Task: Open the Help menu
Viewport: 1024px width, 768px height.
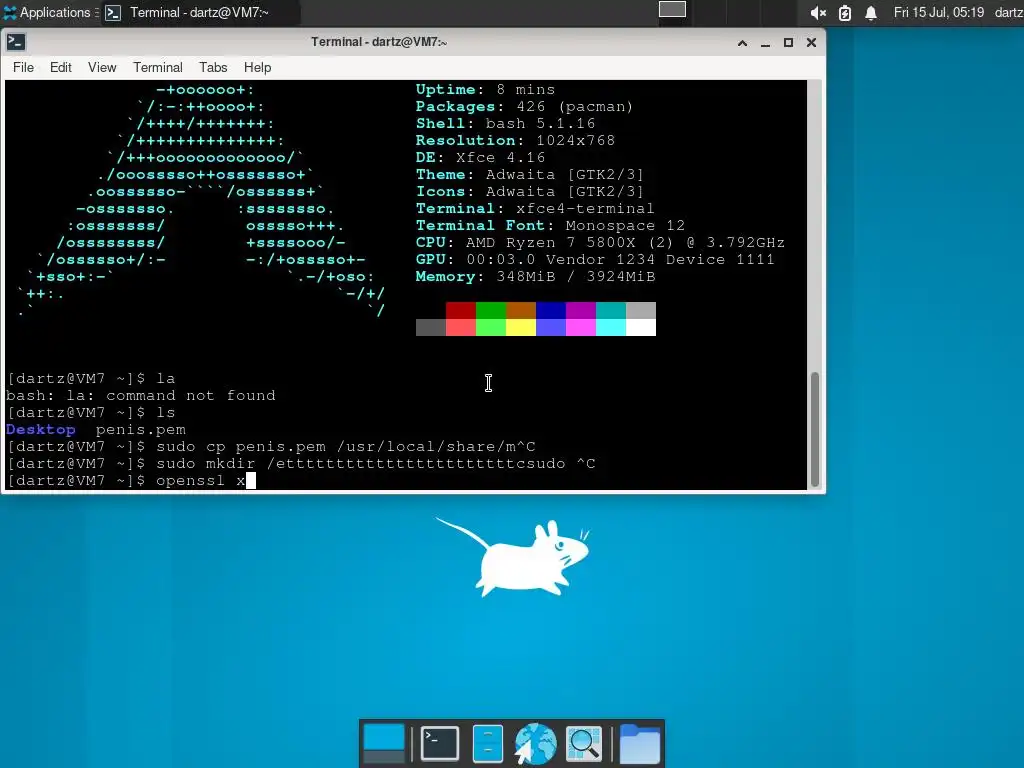Action: coord(257,67)
